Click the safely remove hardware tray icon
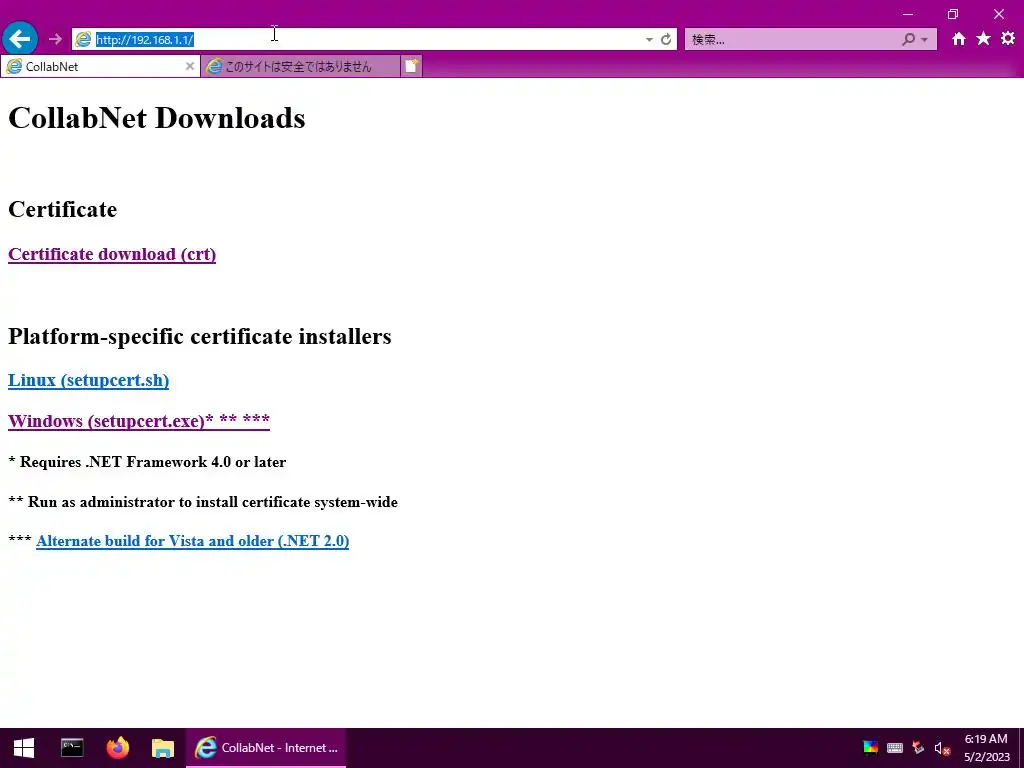The height and width of the screenshot is (768, 1024). click(918, 748)
